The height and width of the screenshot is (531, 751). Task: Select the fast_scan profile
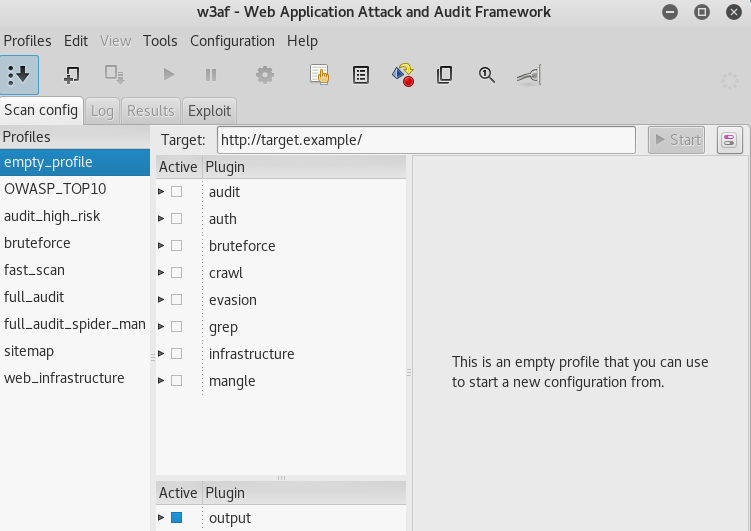coord(75,270)
